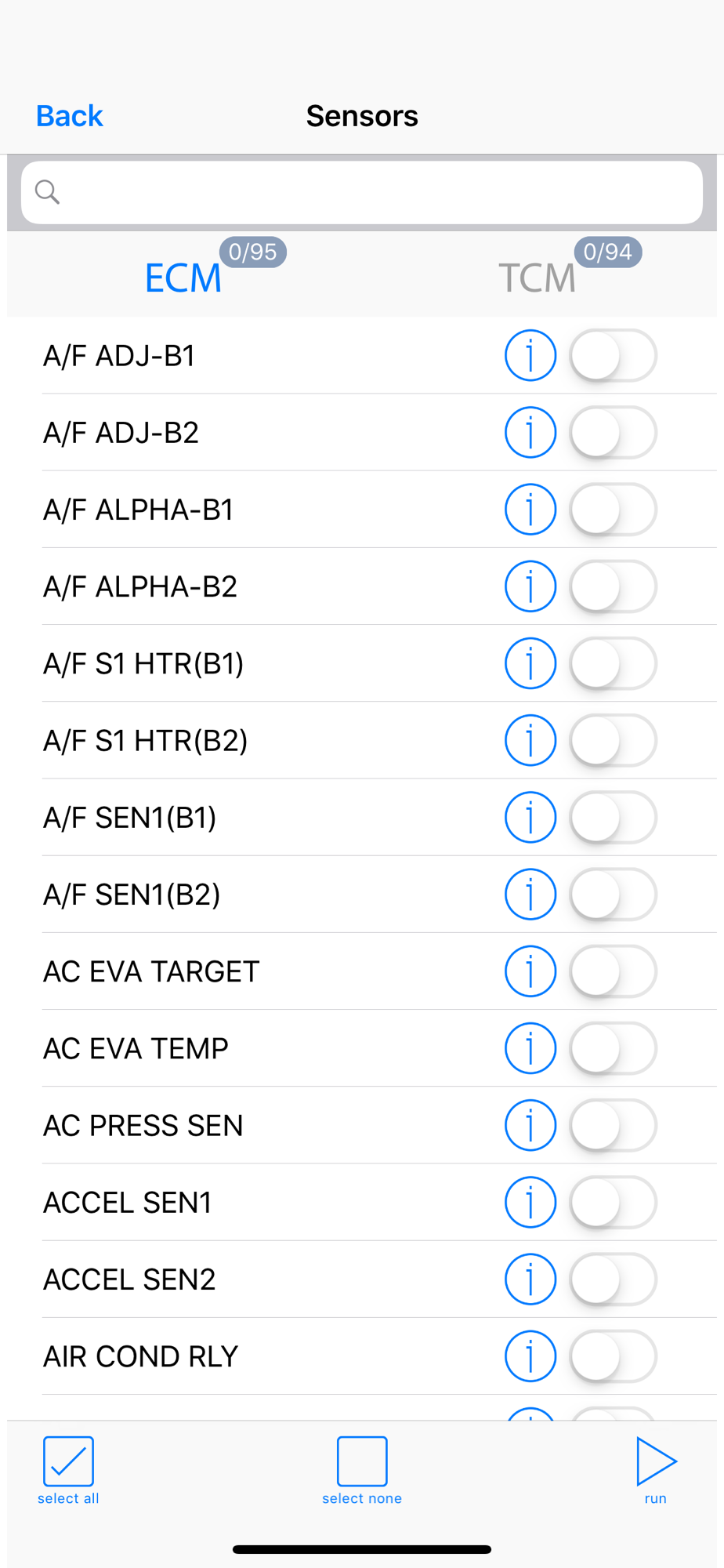Tap the select none square icon
Screen dimensions: 724x1568
pos(362,1461)
